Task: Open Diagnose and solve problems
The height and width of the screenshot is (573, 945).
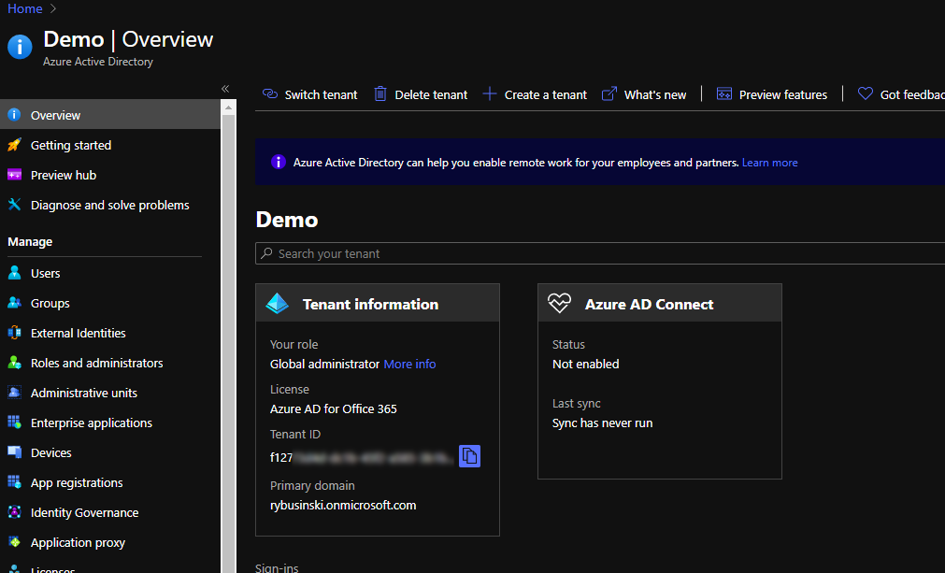Action: (110, 205)
